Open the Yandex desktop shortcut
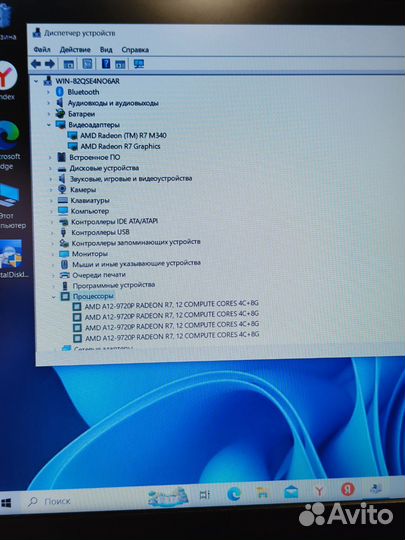 (x=8, y=80)
